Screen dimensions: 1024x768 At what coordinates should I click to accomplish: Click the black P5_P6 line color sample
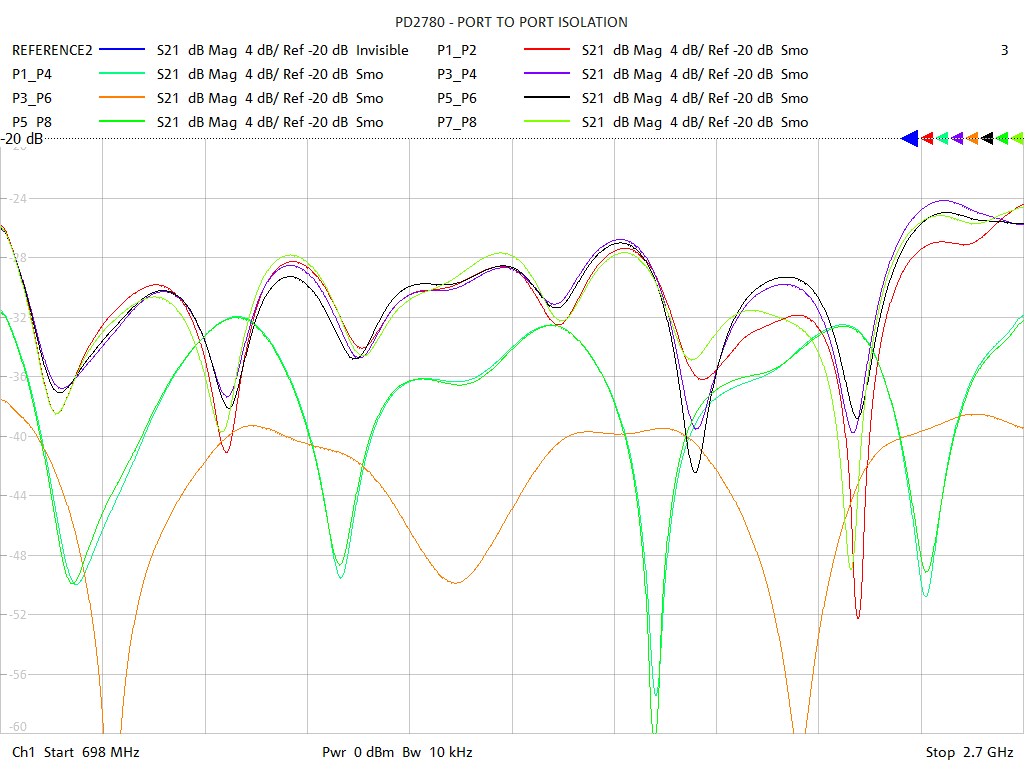(547, 98)
